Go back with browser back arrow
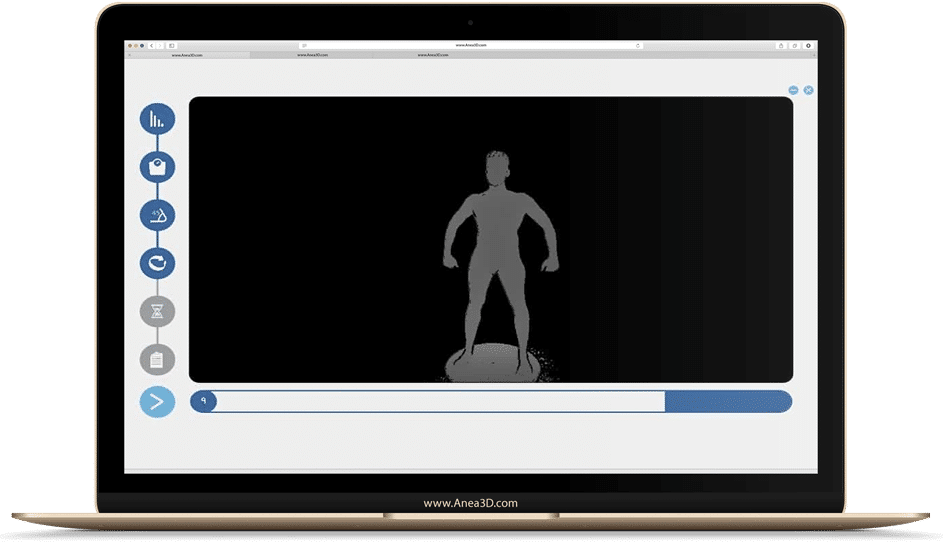 pos(152,46)
